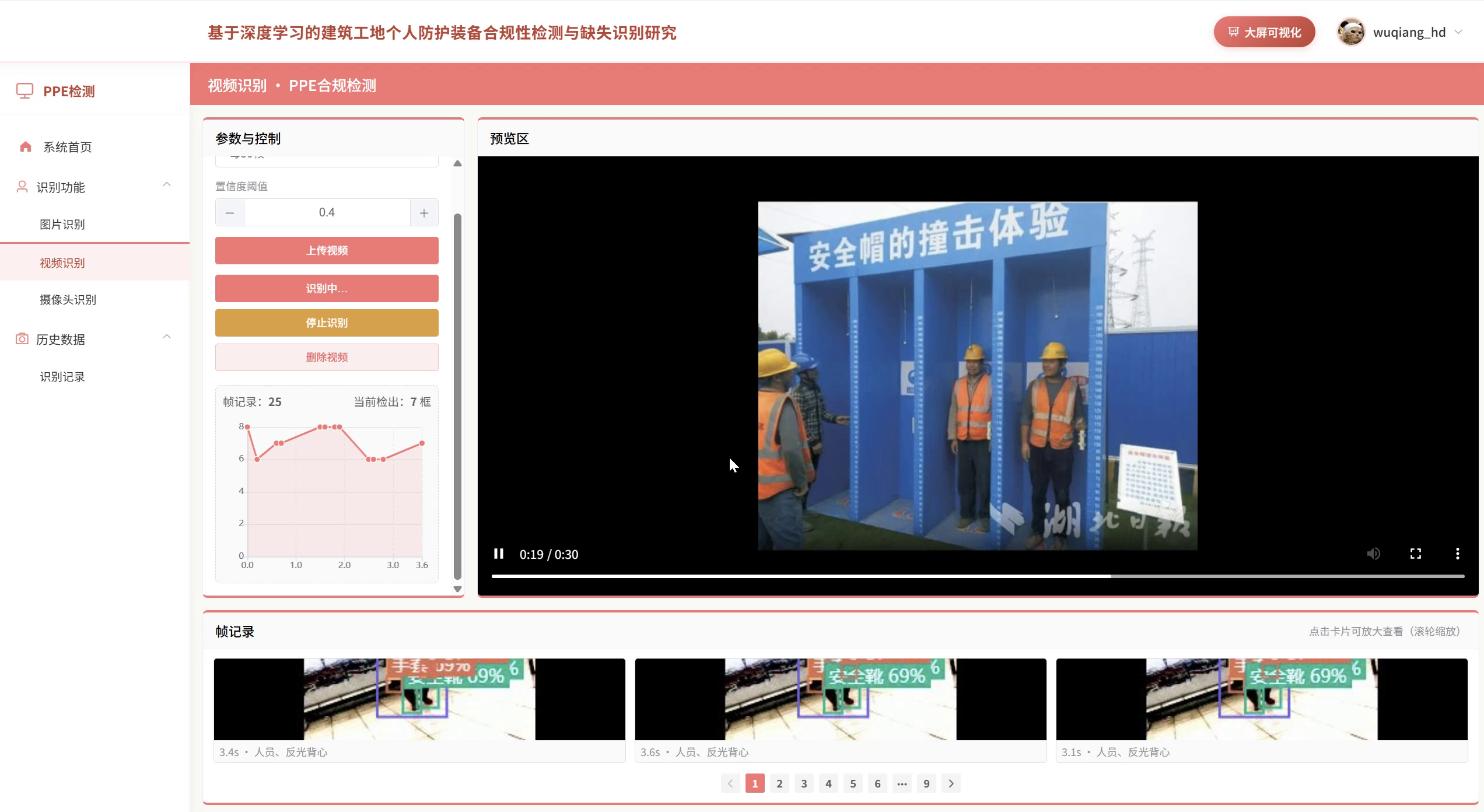This screenshot has height=812, width=1484.
Task: Open the frame thumbnail labeled 3.1s
Action: [x=1262, y=699]
